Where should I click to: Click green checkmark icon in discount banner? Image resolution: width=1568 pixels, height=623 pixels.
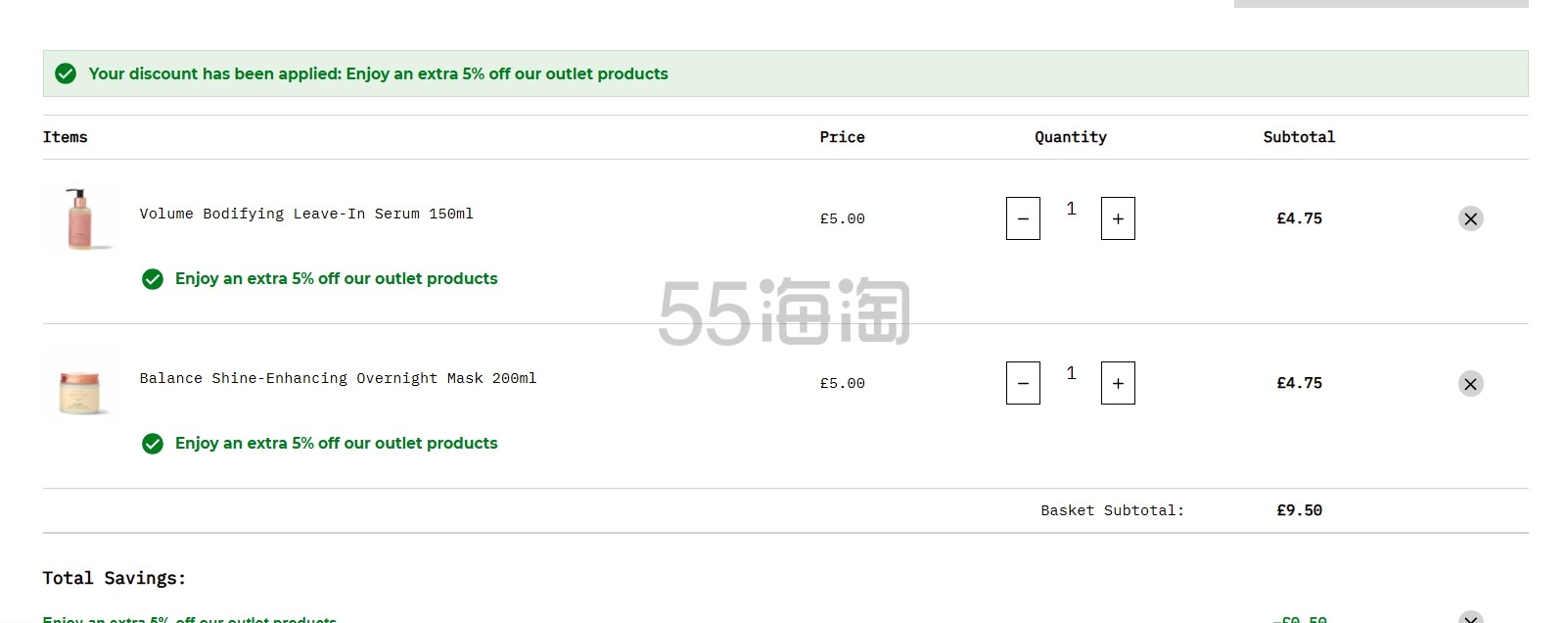tap(66, 73)
